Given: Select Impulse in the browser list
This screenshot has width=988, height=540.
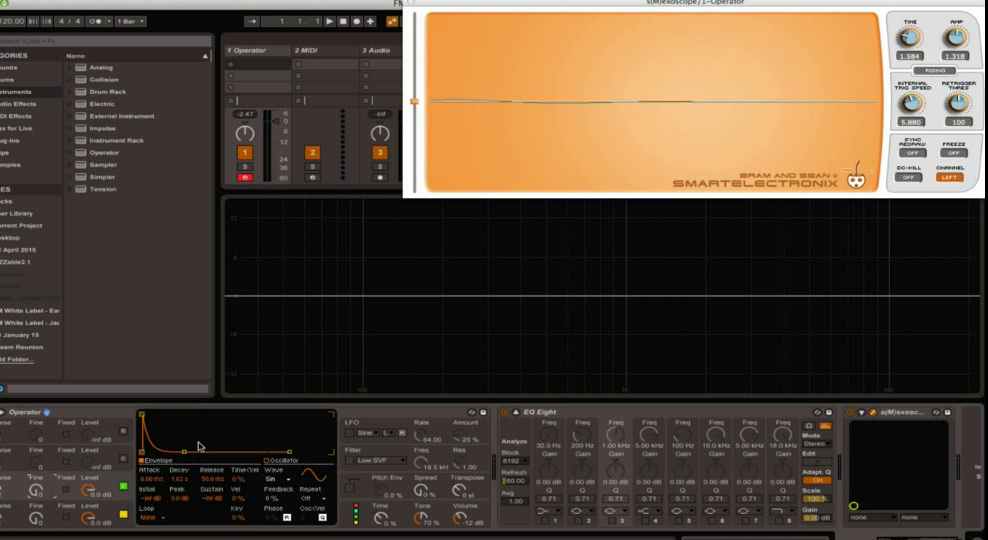Looking at the screenshot, I should pyautogui.click(x=102, y=128).
